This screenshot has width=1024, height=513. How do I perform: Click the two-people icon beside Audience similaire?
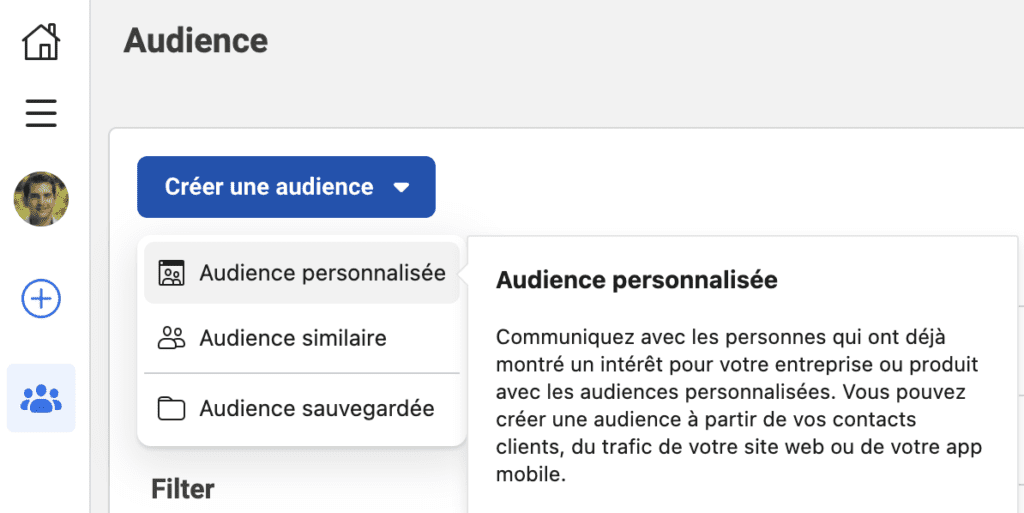[172, 338]
